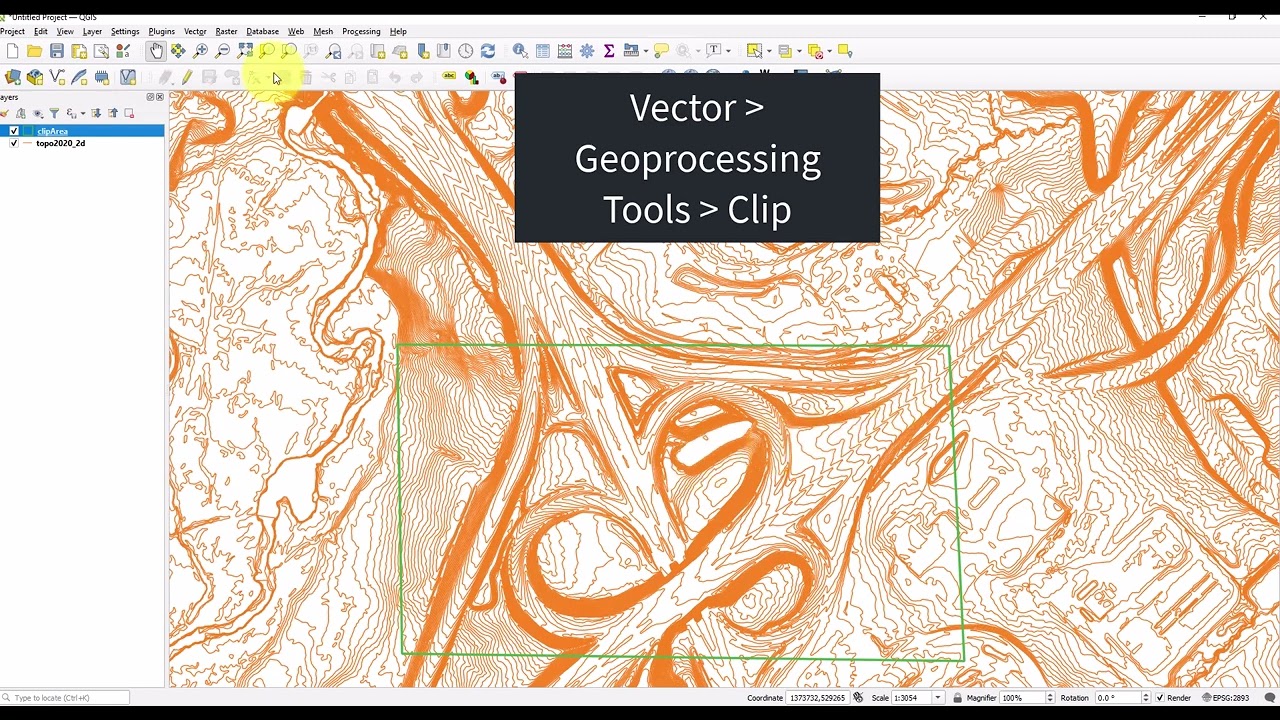Screen dimensions: 1280x720
Task: Select the Text Annotation tool
Action: pyautogui.click(x=714, y=51)
